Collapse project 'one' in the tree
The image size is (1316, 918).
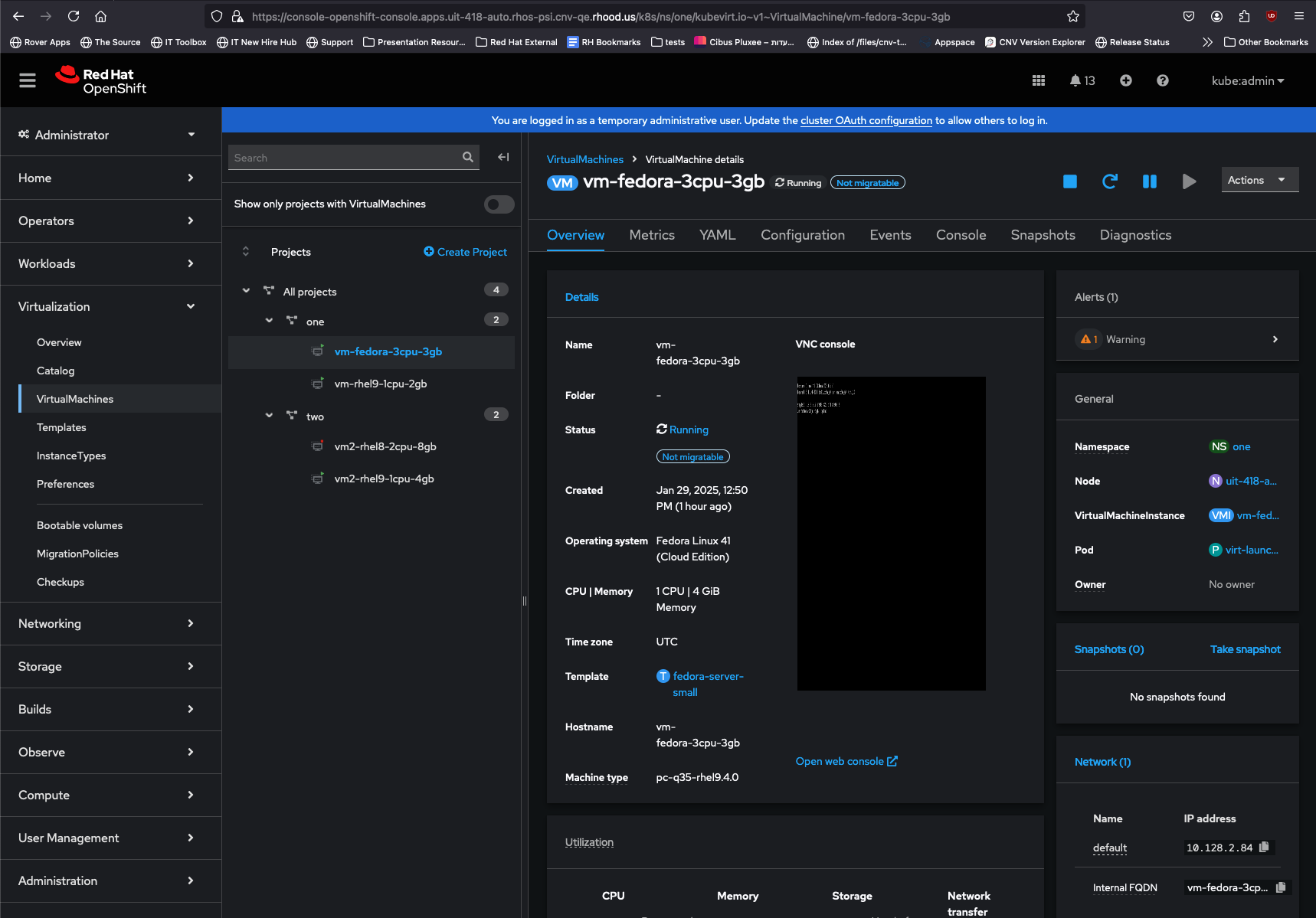tap(269, 321)
